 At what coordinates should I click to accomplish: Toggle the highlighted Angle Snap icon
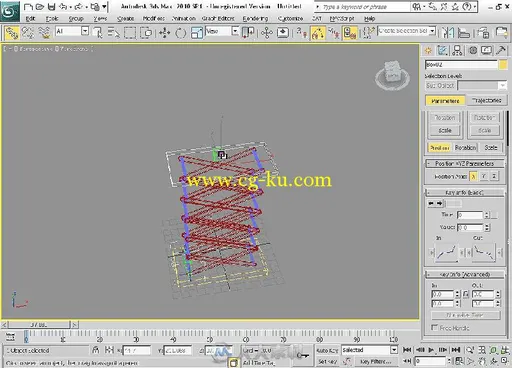pos(318,33)
